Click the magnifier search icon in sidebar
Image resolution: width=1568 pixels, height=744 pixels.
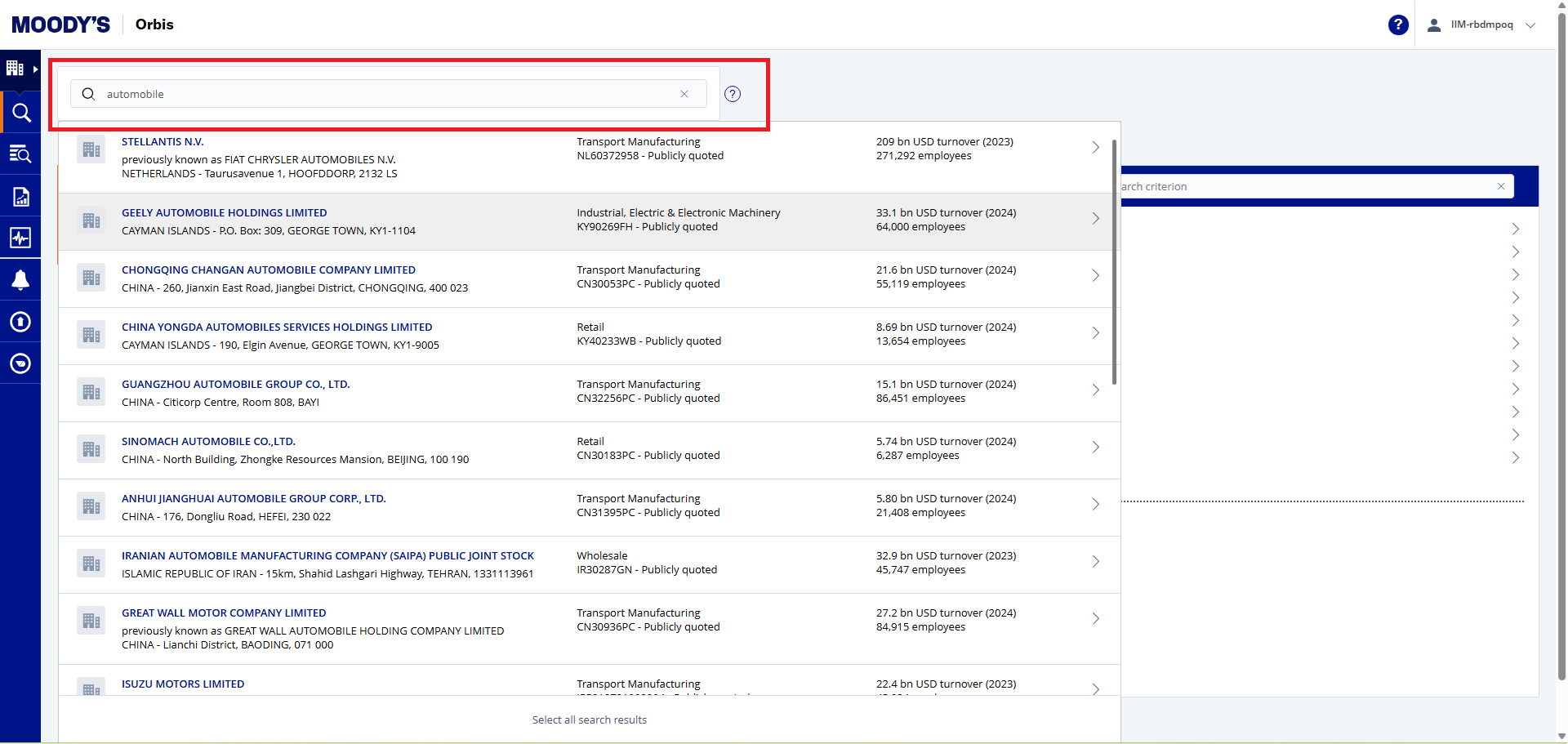21,113
